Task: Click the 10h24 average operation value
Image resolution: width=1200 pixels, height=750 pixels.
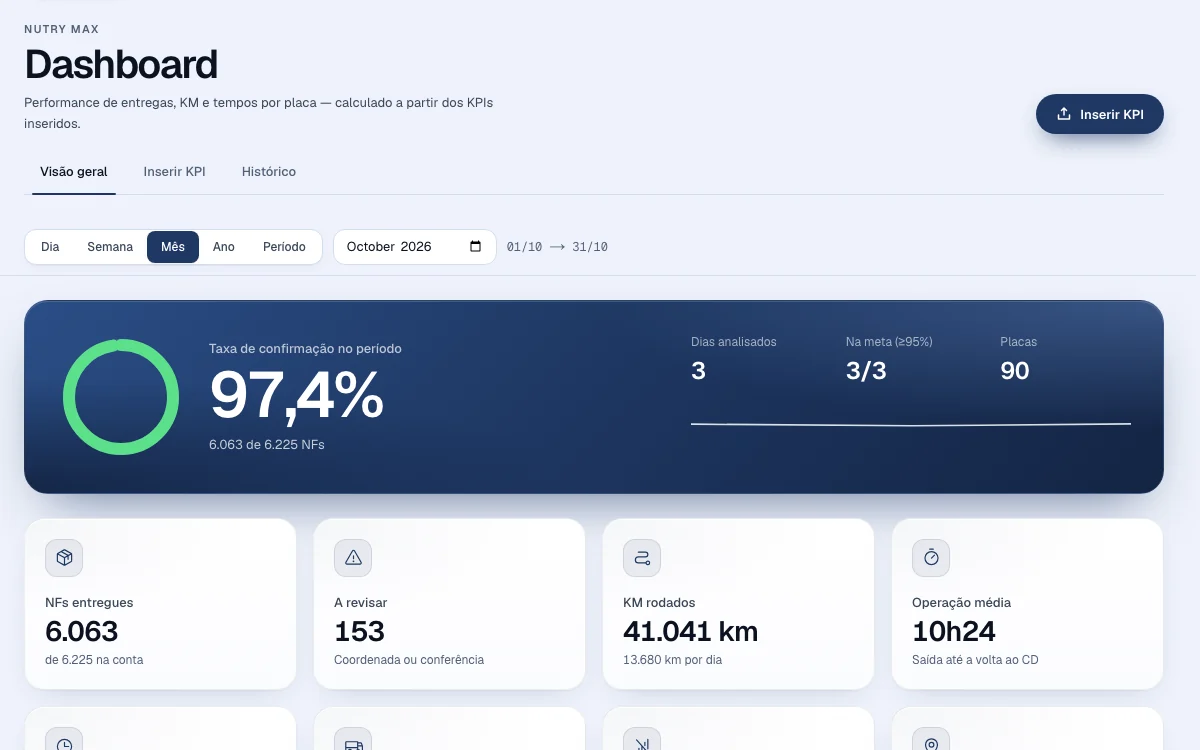Action: (954, 632)
